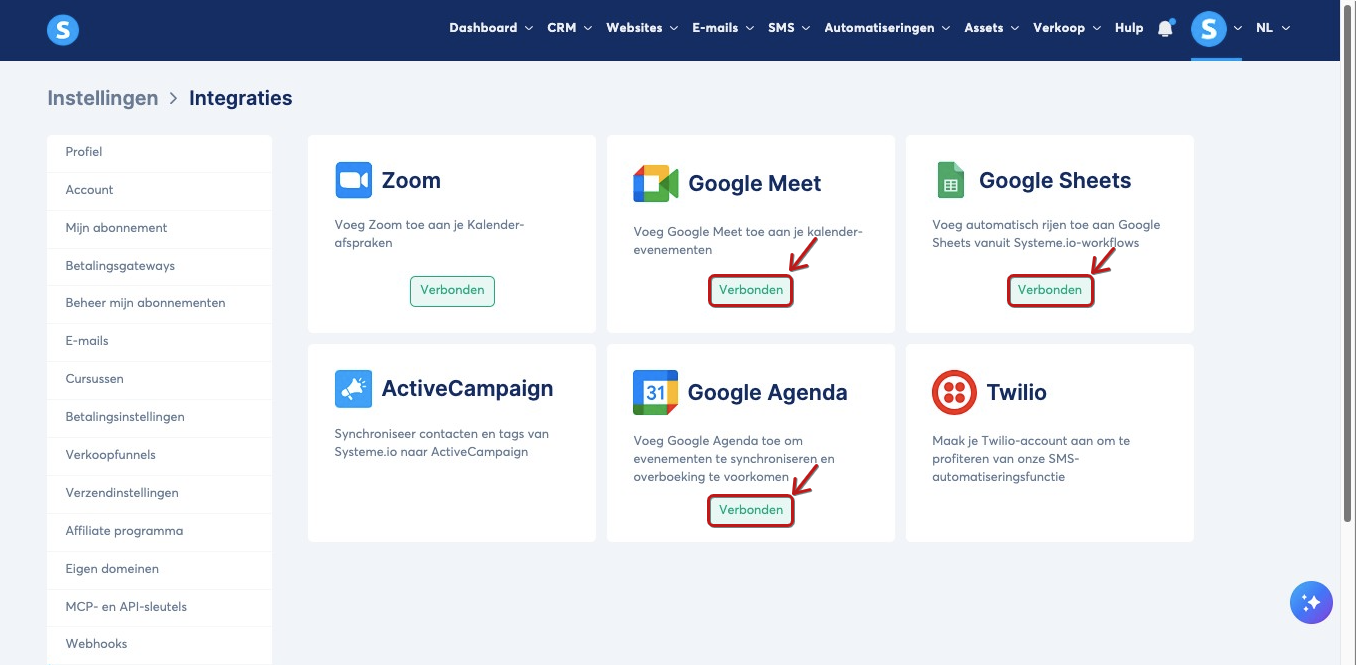Image resolution: width=1358 pixels, height=665 pixels.
Task: Click the Twilio red logo icon
Action: tap(954, 392)
